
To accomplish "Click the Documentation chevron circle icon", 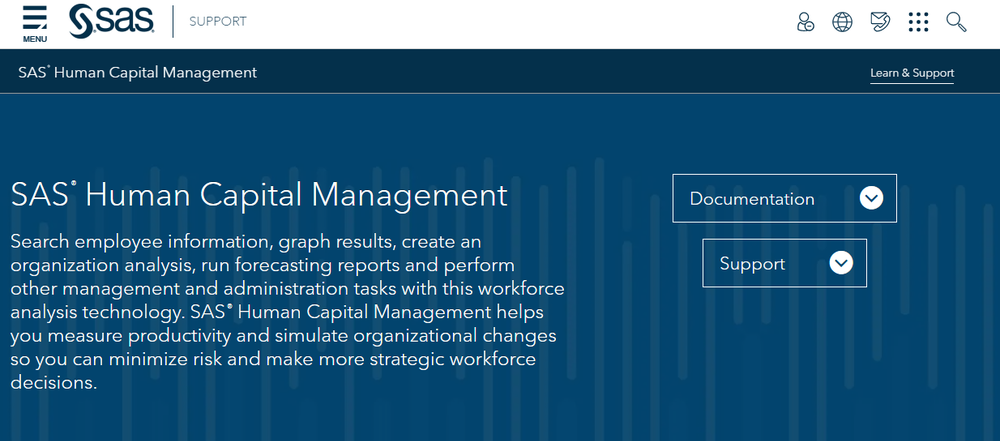I will (871, 198).
